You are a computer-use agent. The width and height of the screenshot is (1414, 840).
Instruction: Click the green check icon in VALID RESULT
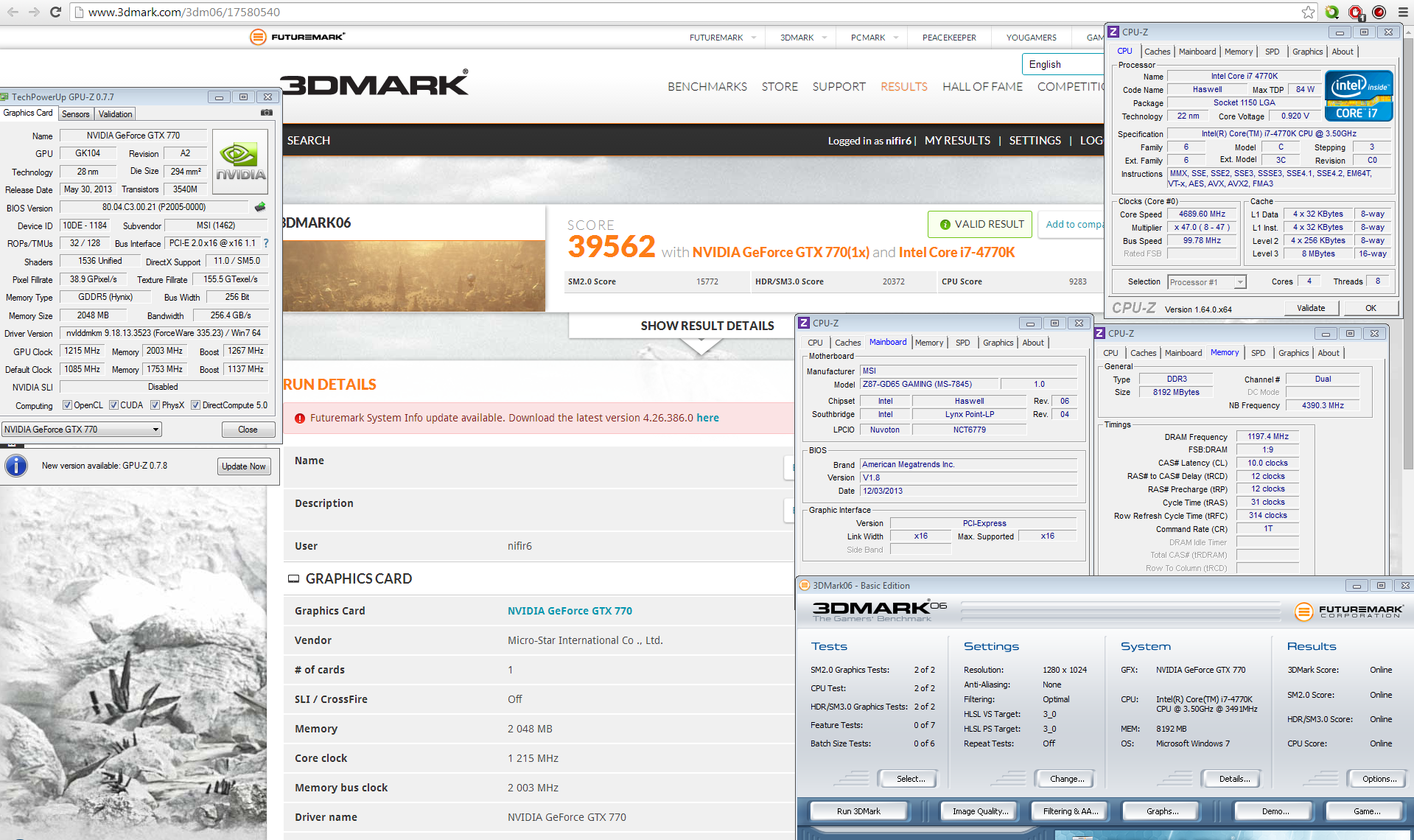coord(945,225)
